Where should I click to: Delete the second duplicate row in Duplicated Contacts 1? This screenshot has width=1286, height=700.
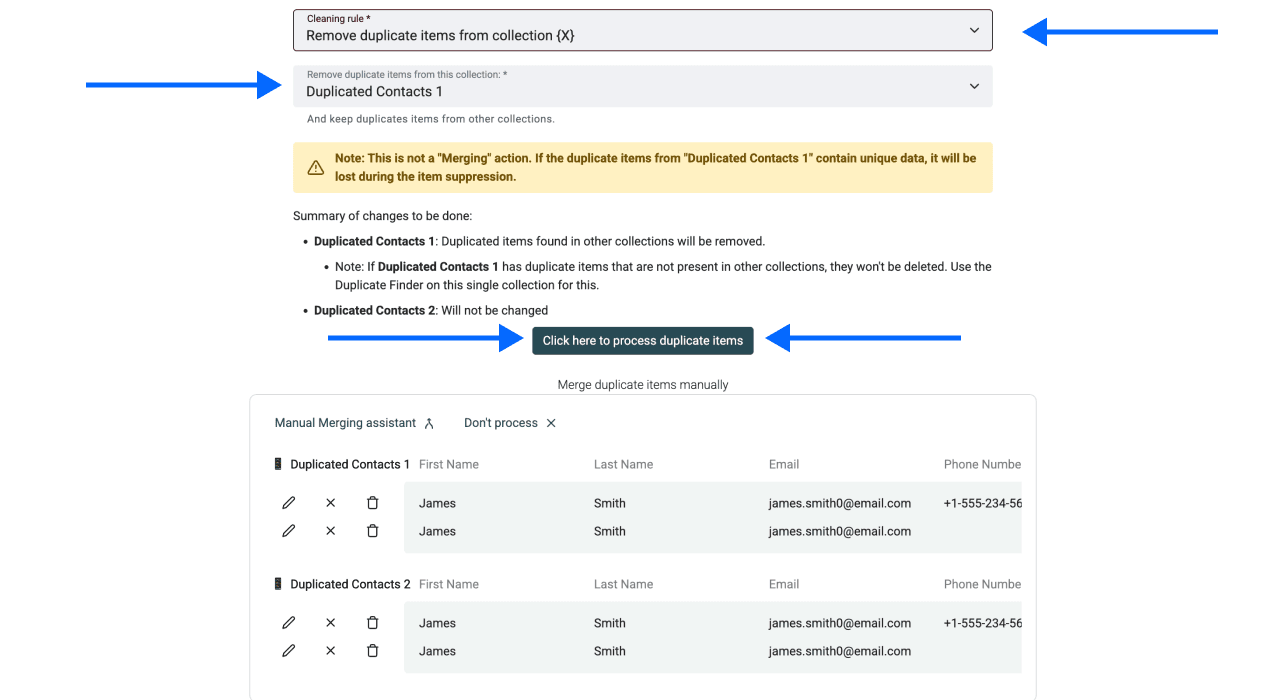(x=372, y=531)
